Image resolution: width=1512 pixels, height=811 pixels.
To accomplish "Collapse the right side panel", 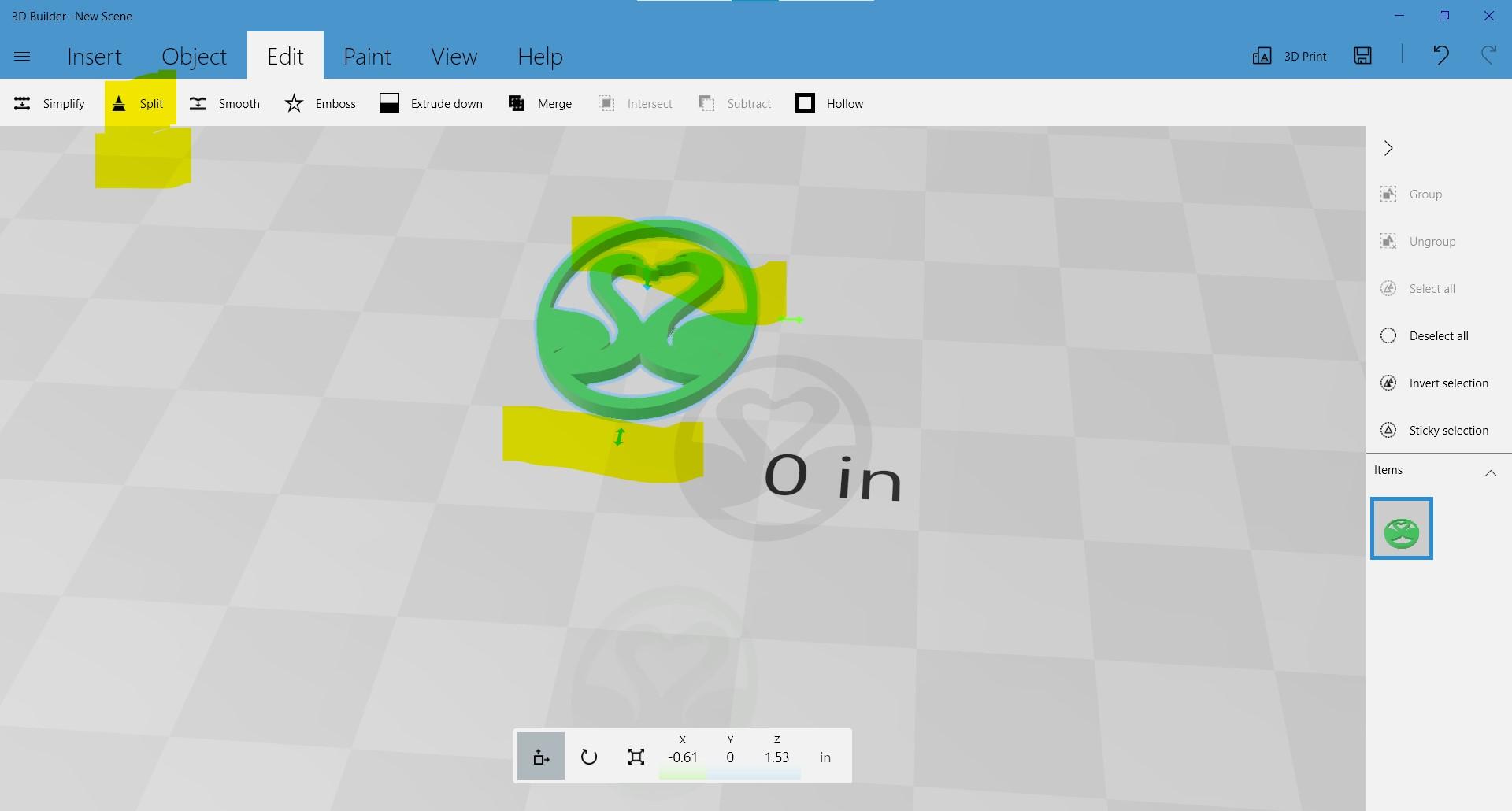I will 1388,148.
